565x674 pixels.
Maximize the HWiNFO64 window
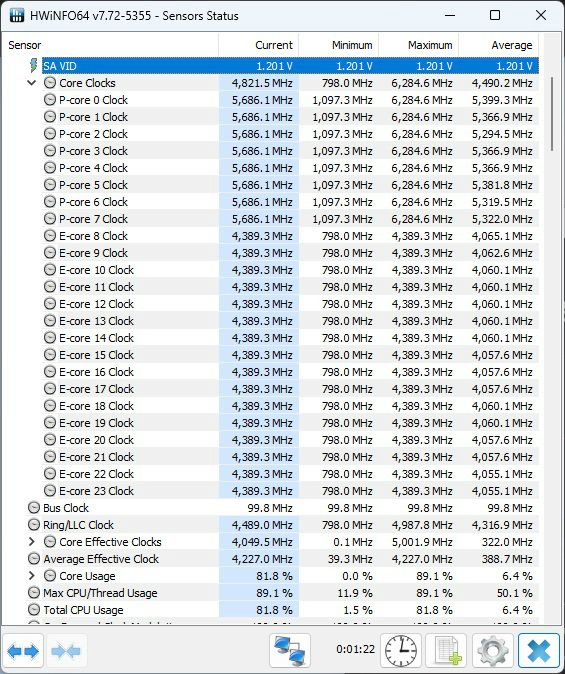click(x=495, y=15)
